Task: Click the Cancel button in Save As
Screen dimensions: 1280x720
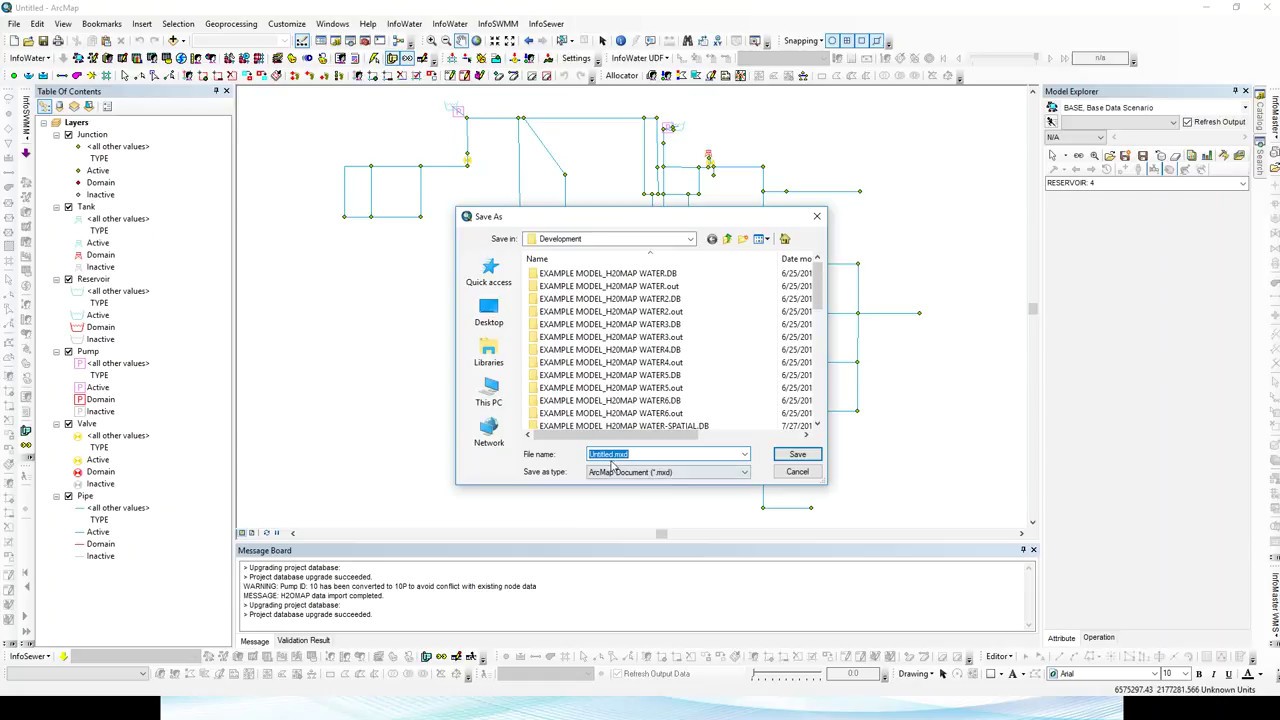Action: point(797,472)
